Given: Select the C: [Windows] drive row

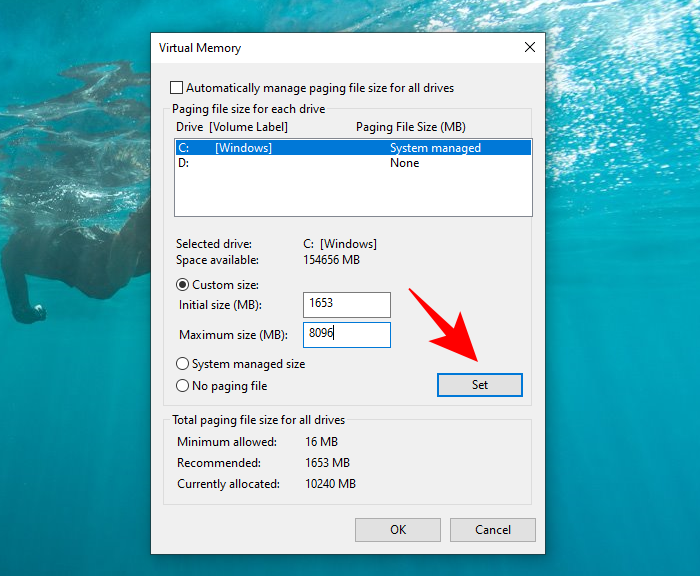Looking at the screenshot, I should click(x=353, y=148).
